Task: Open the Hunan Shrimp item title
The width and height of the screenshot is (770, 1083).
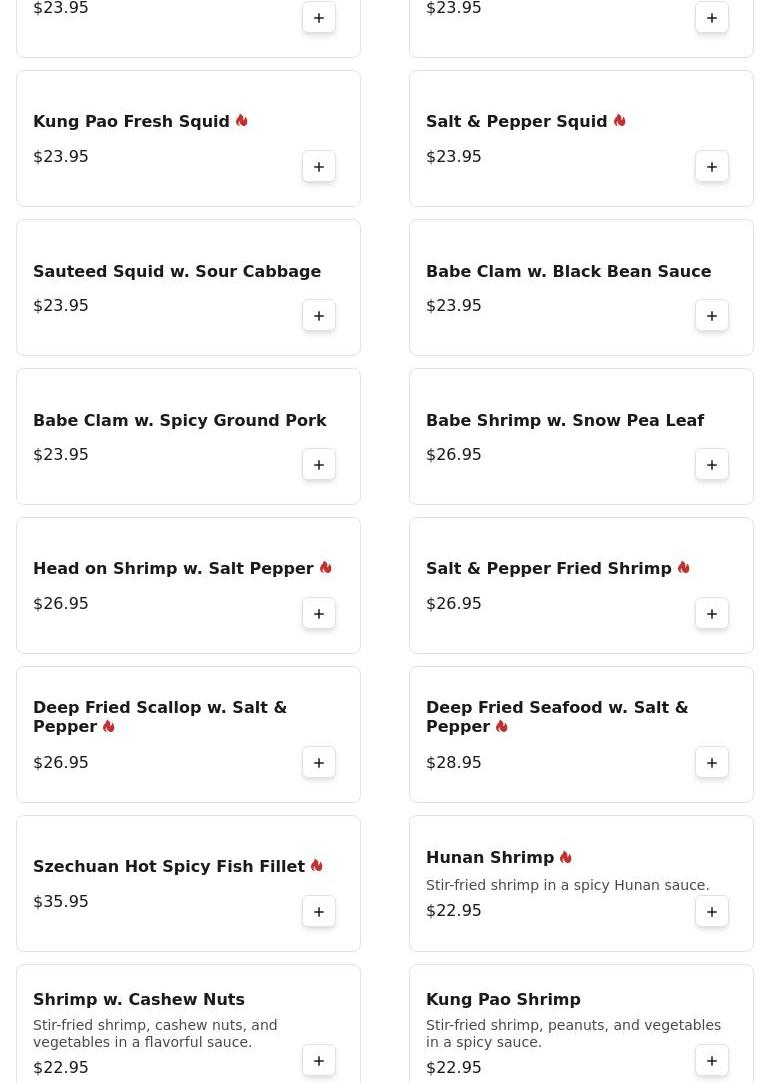Action: click(489, 858)
